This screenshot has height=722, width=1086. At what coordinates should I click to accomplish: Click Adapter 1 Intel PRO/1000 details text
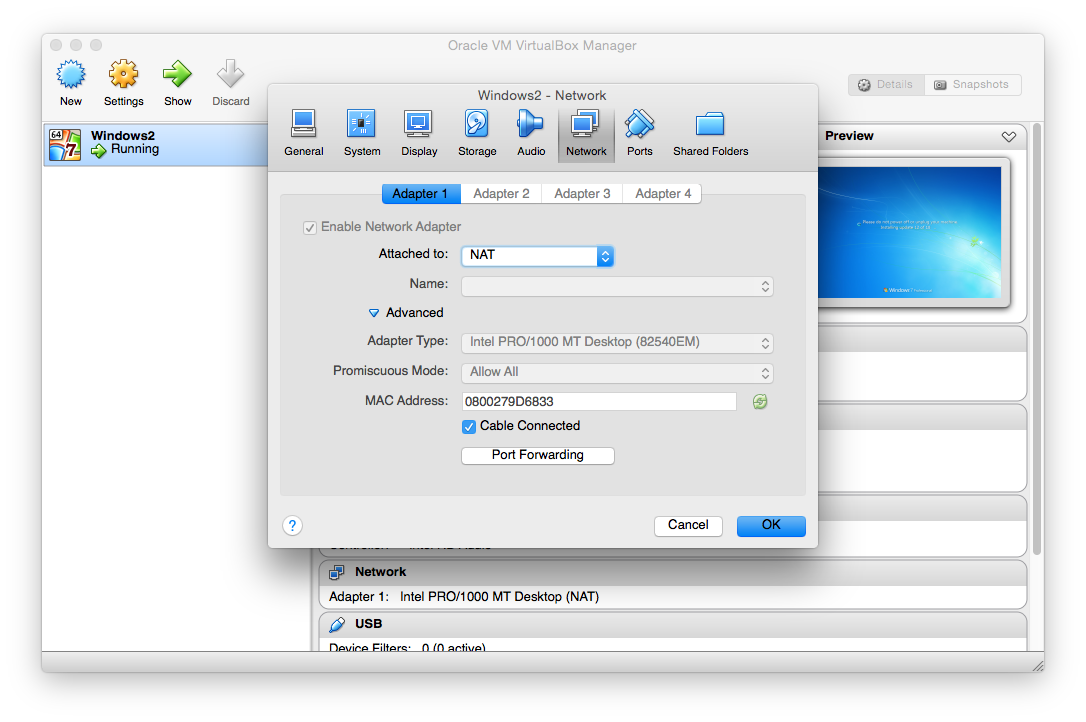[x=464, y=597]
